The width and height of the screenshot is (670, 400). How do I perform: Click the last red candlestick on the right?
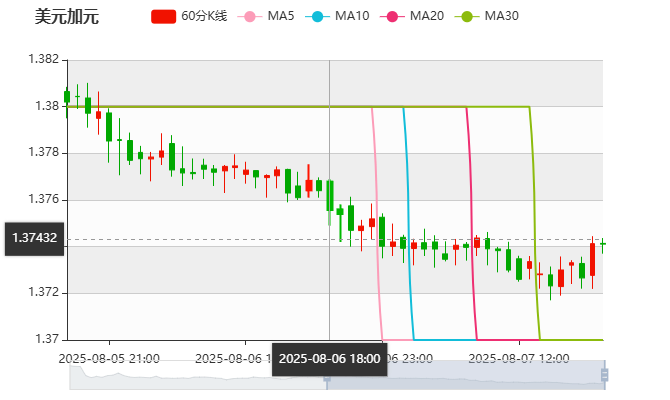point(592,260)
